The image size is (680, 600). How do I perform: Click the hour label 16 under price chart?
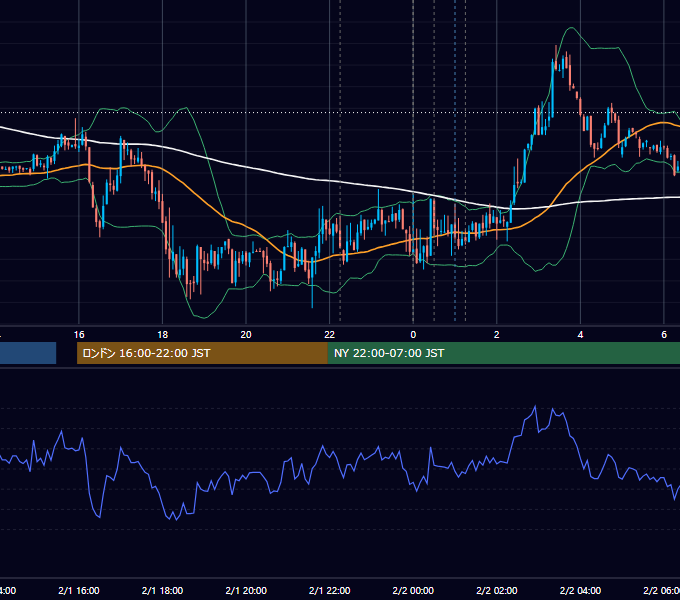click(79, 335)
